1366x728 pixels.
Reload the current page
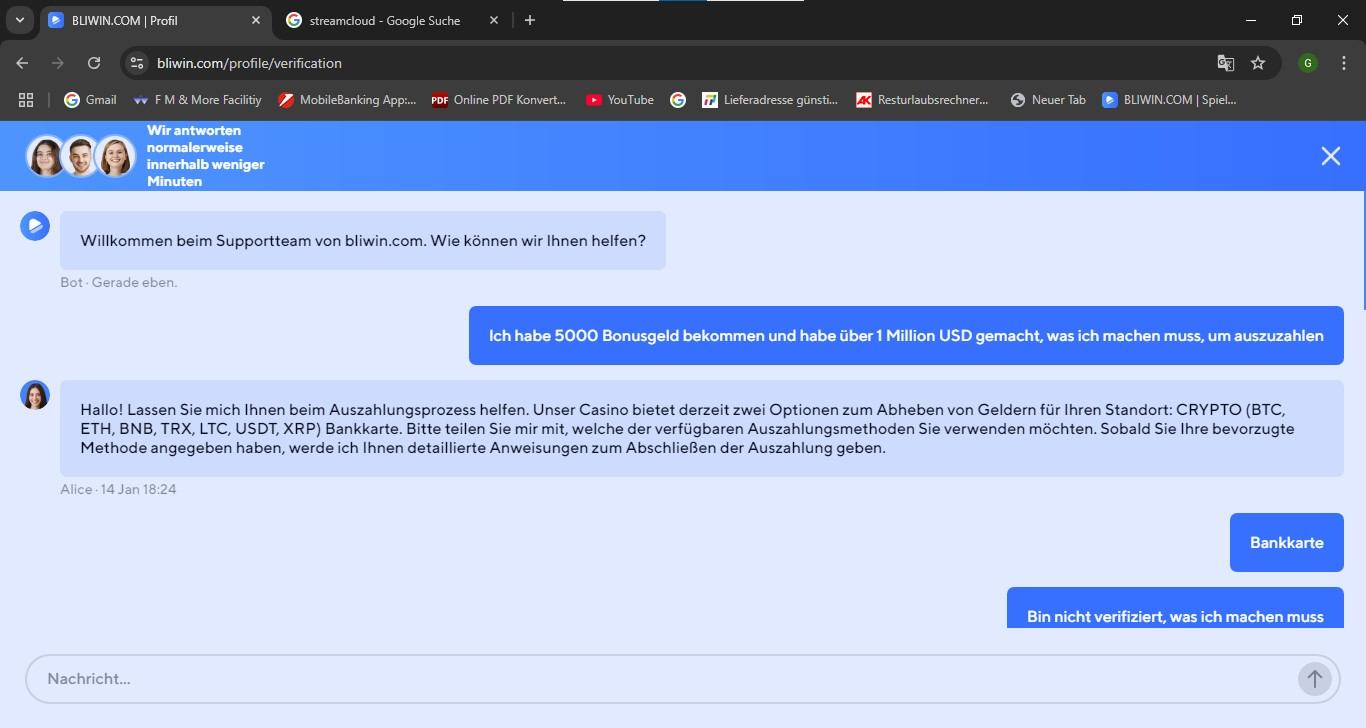[x=94, y=63]
